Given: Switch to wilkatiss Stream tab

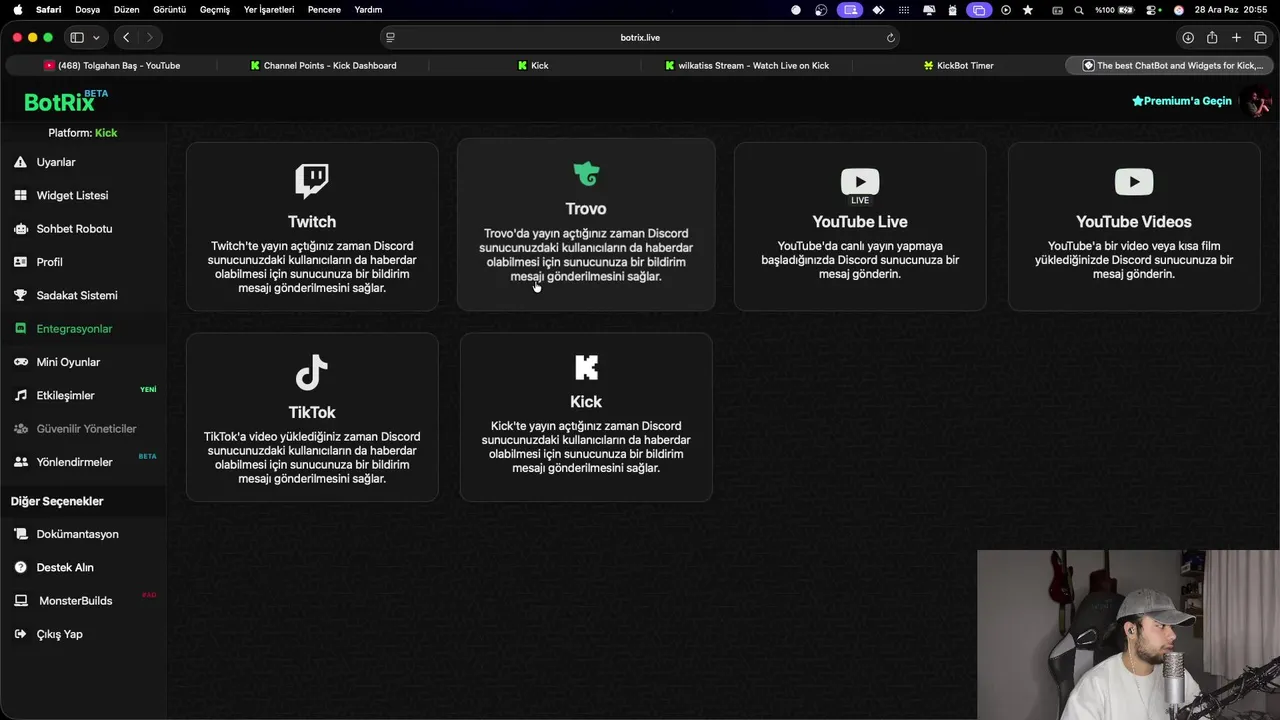Looking at the screenshot, I should (748, 65).
